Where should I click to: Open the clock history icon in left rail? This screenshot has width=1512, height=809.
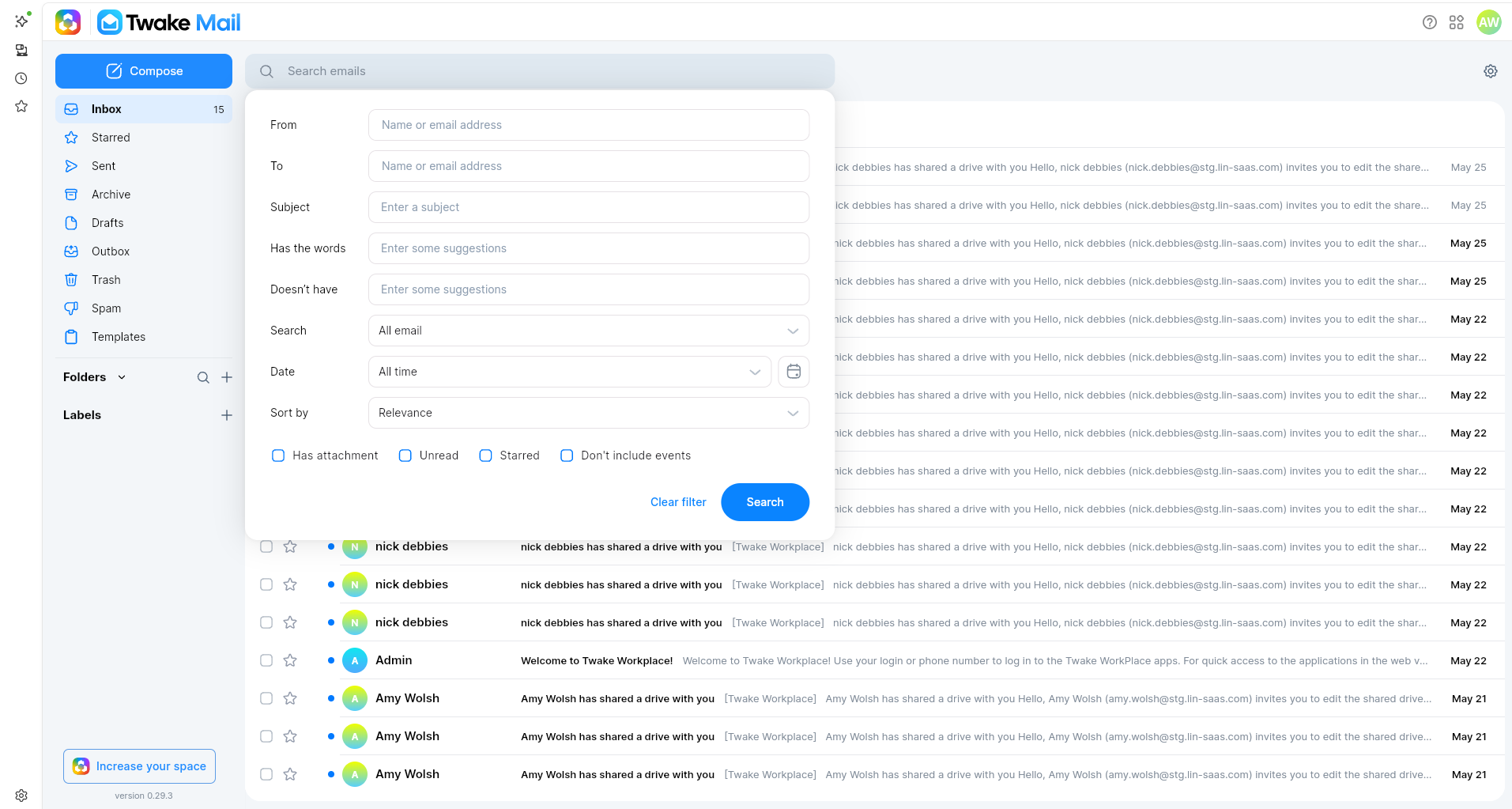click(x=21, y=78)
